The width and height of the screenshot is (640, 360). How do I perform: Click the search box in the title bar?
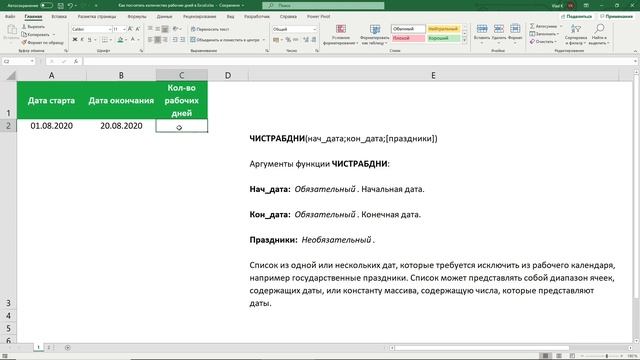point(323,6)
